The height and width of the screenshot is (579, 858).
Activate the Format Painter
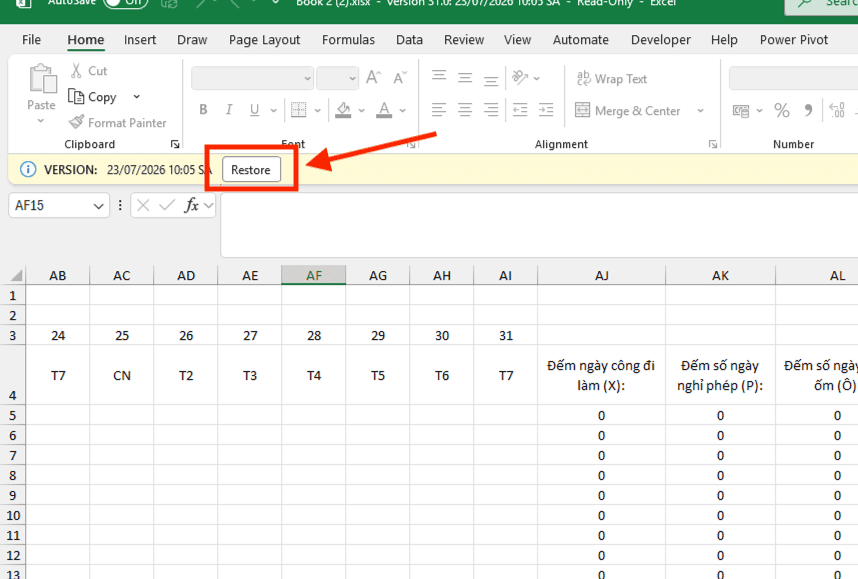118,123
